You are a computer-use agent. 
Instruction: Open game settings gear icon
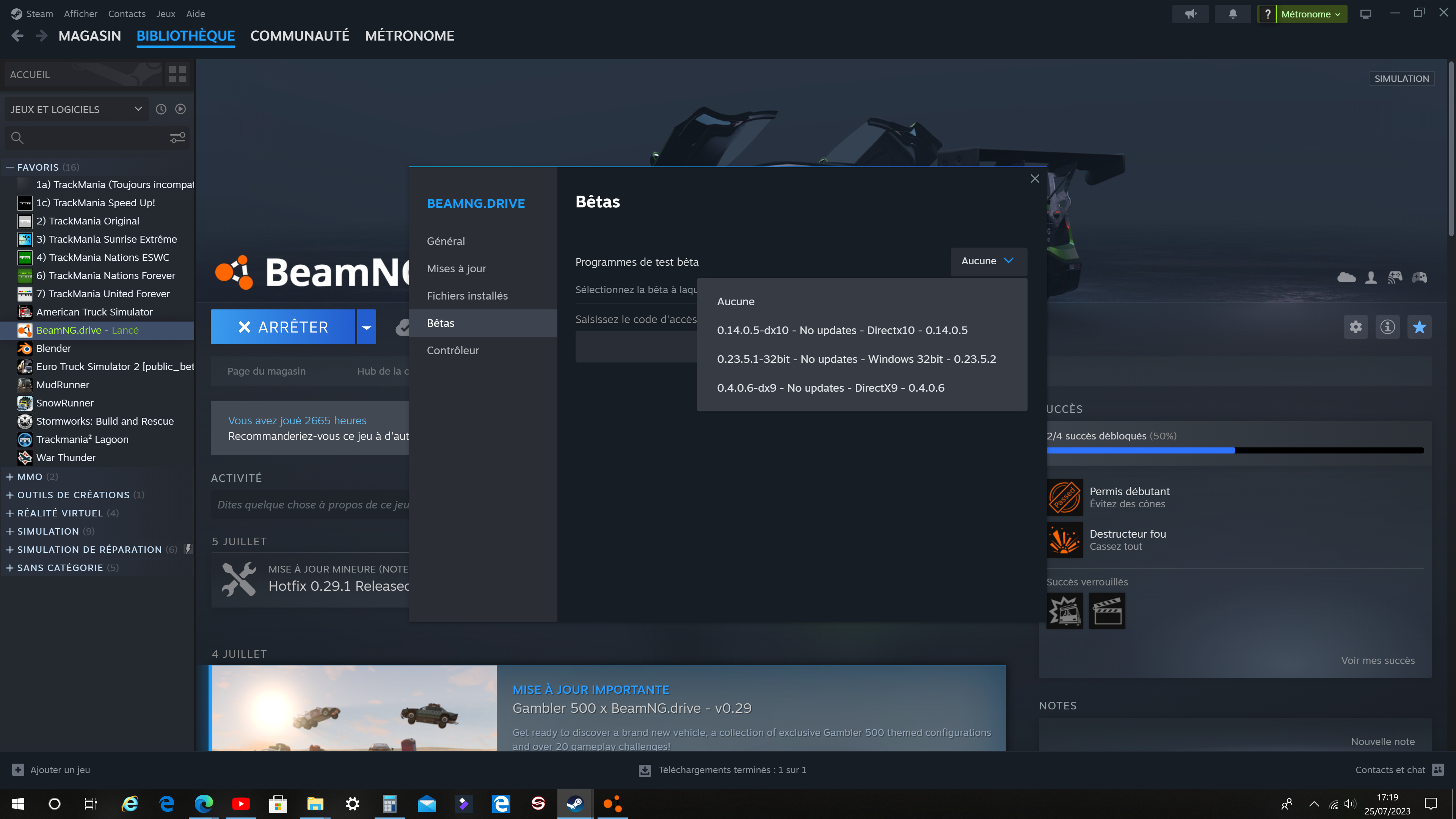click(1356, 327)
